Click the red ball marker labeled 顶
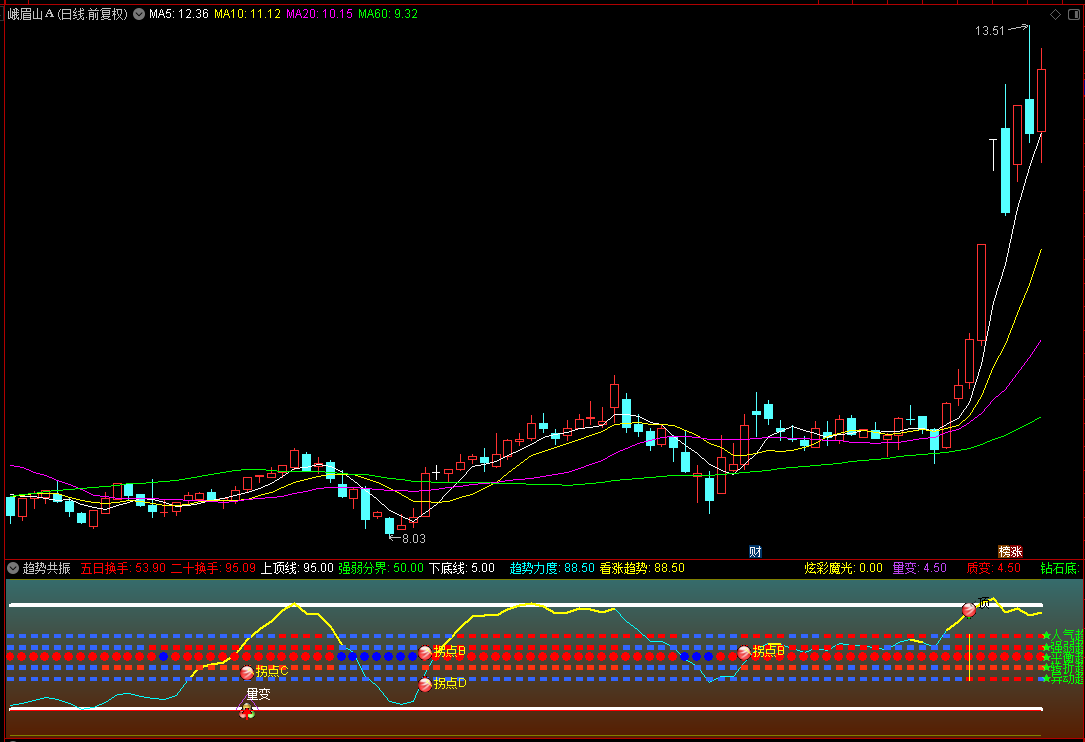This screenshot has height=742, width=1085. [x=969, y=610]
